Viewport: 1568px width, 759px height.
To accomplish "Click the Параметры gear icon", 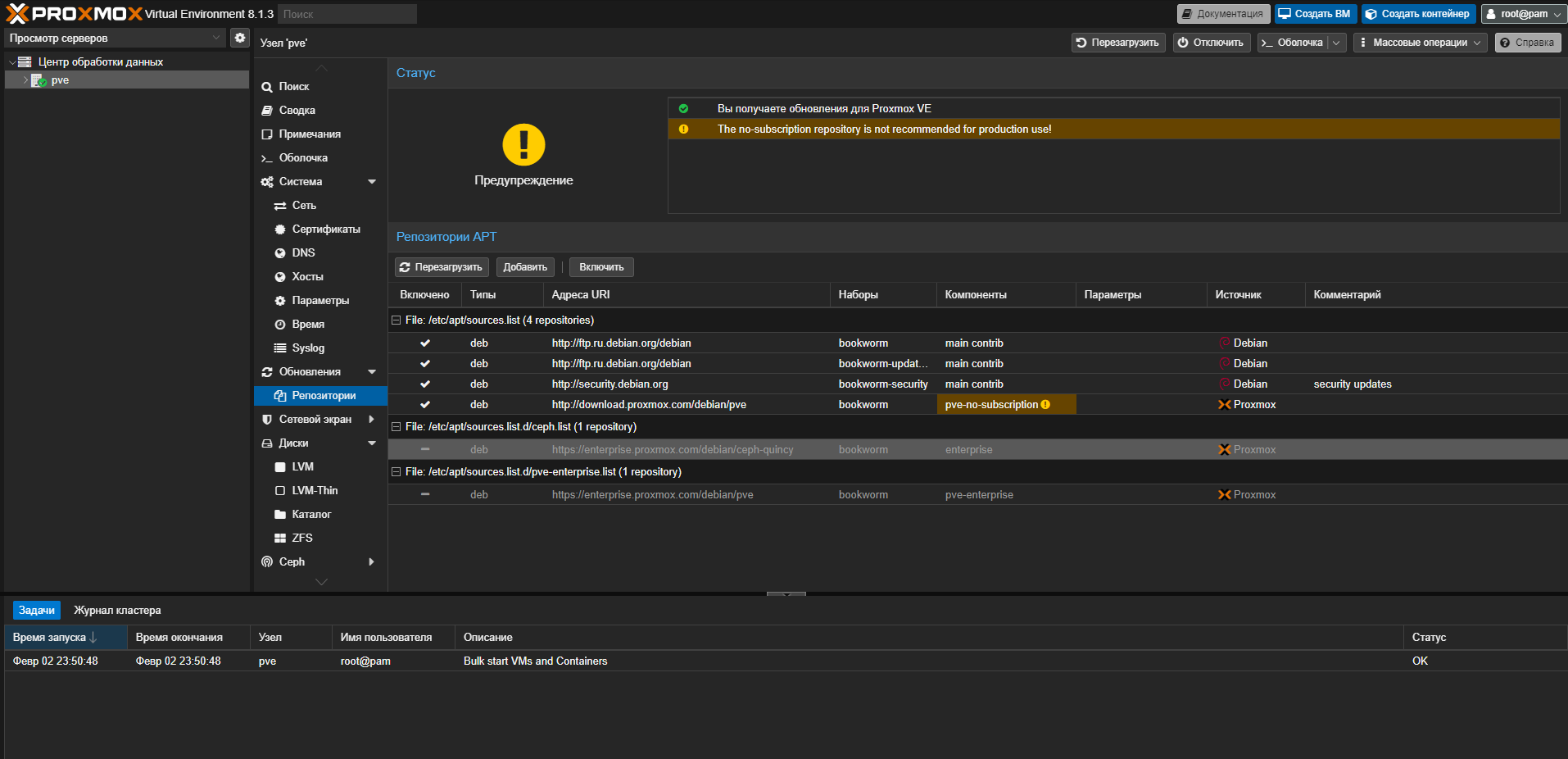I will 280,301.
